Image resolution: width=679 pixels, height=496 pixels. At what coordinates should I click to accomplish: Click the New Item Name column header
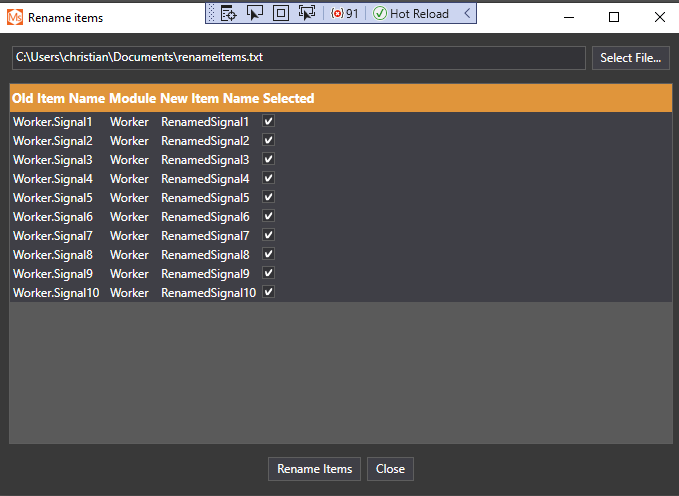[209, 98]
